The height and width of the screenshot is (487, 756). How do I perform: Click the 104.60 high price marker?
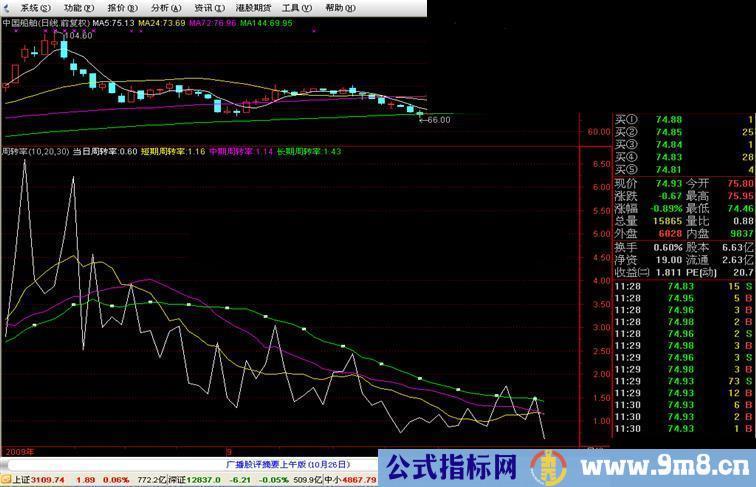pyautogui.click(x=77, y=36)
